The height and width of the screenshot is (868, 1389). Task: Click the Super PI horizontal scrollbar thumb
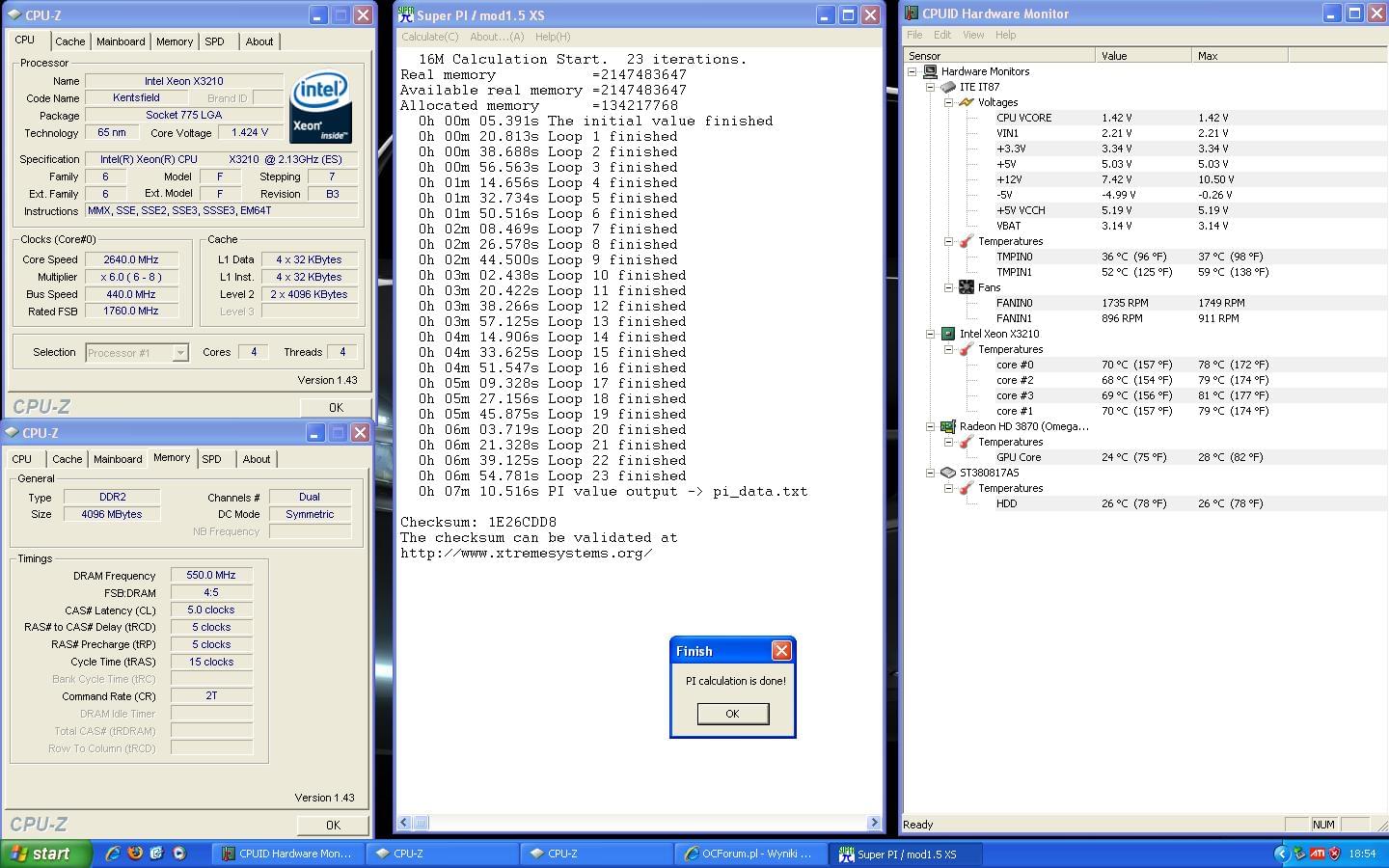click(x=422, y=823)
